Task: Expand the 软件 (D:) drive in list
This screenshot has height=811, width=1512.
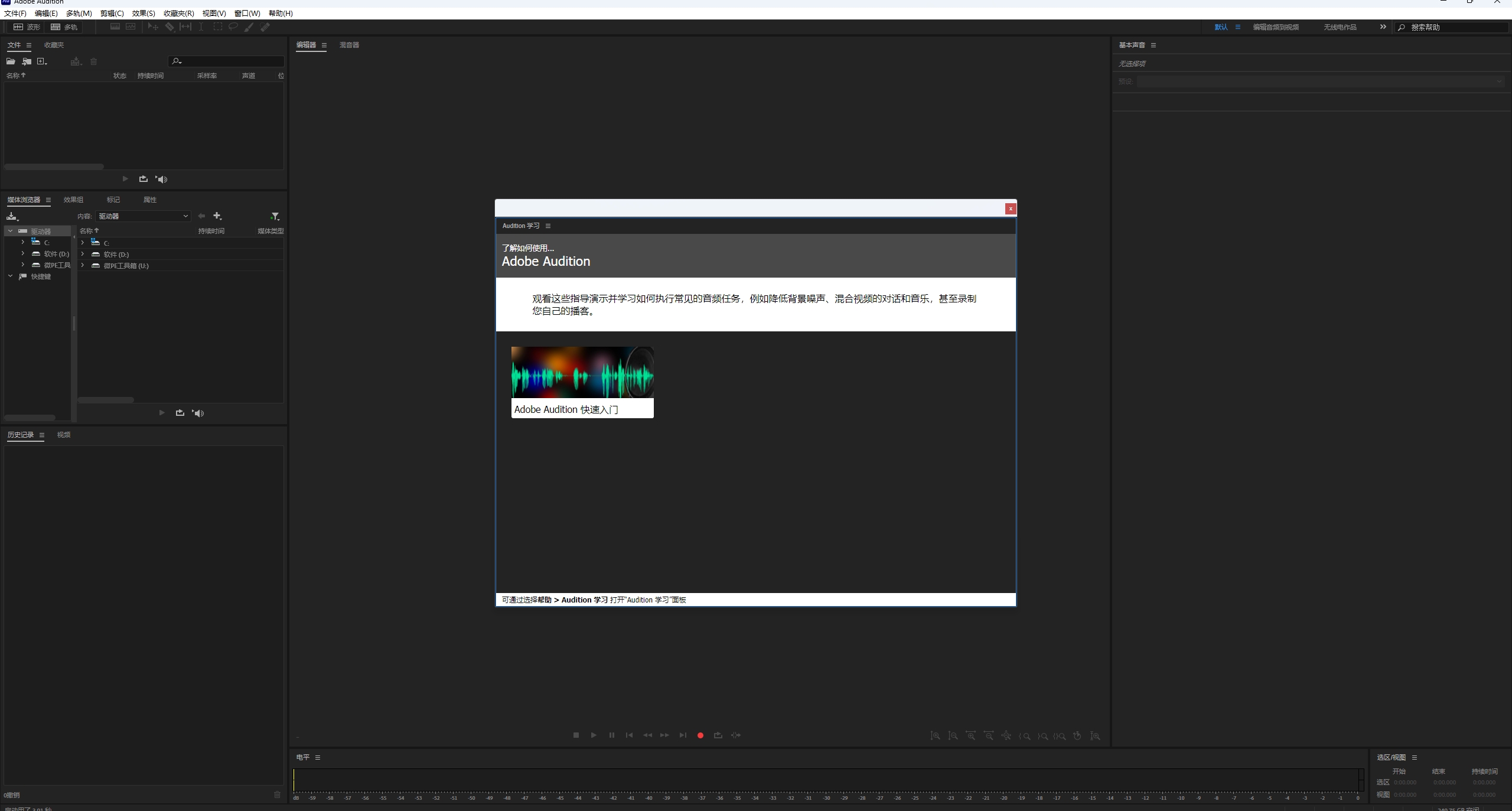Action: [83, 255]
